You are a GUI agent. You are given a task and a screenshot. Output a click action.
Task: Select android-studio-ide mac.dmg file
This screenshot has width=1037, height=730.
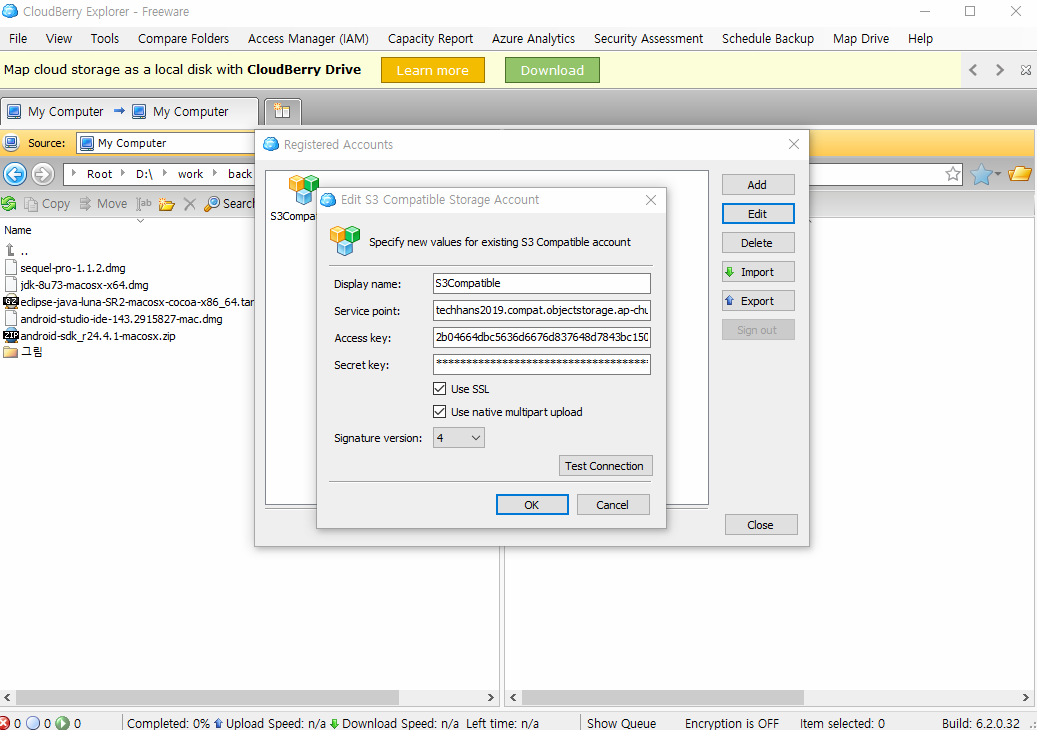coord(113,319)
